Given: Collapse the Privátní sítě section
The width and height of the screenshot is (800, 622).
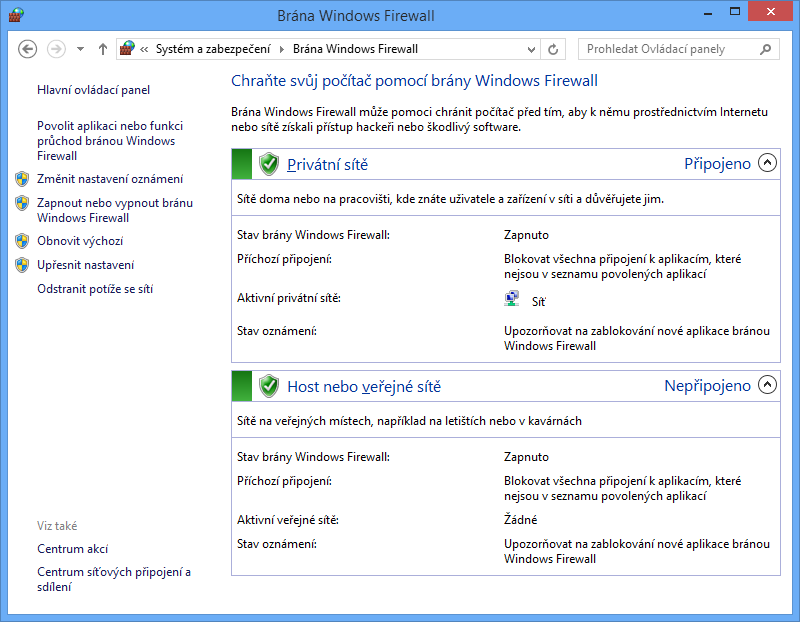Looking at the screenshot, I should (767, 163).
